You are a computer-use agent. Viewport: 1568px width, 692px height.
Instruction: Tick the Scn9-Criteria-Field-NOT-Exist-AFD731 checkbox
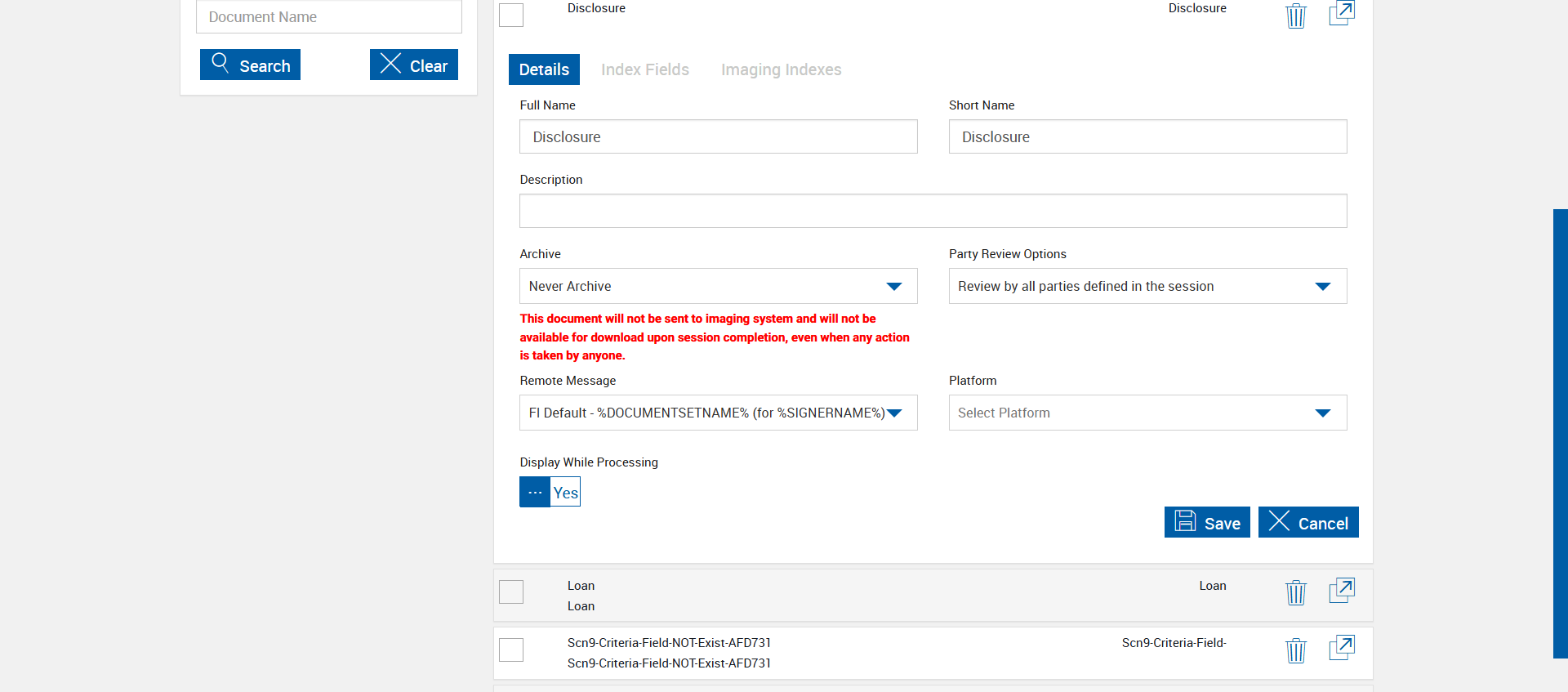pos(511,650)
